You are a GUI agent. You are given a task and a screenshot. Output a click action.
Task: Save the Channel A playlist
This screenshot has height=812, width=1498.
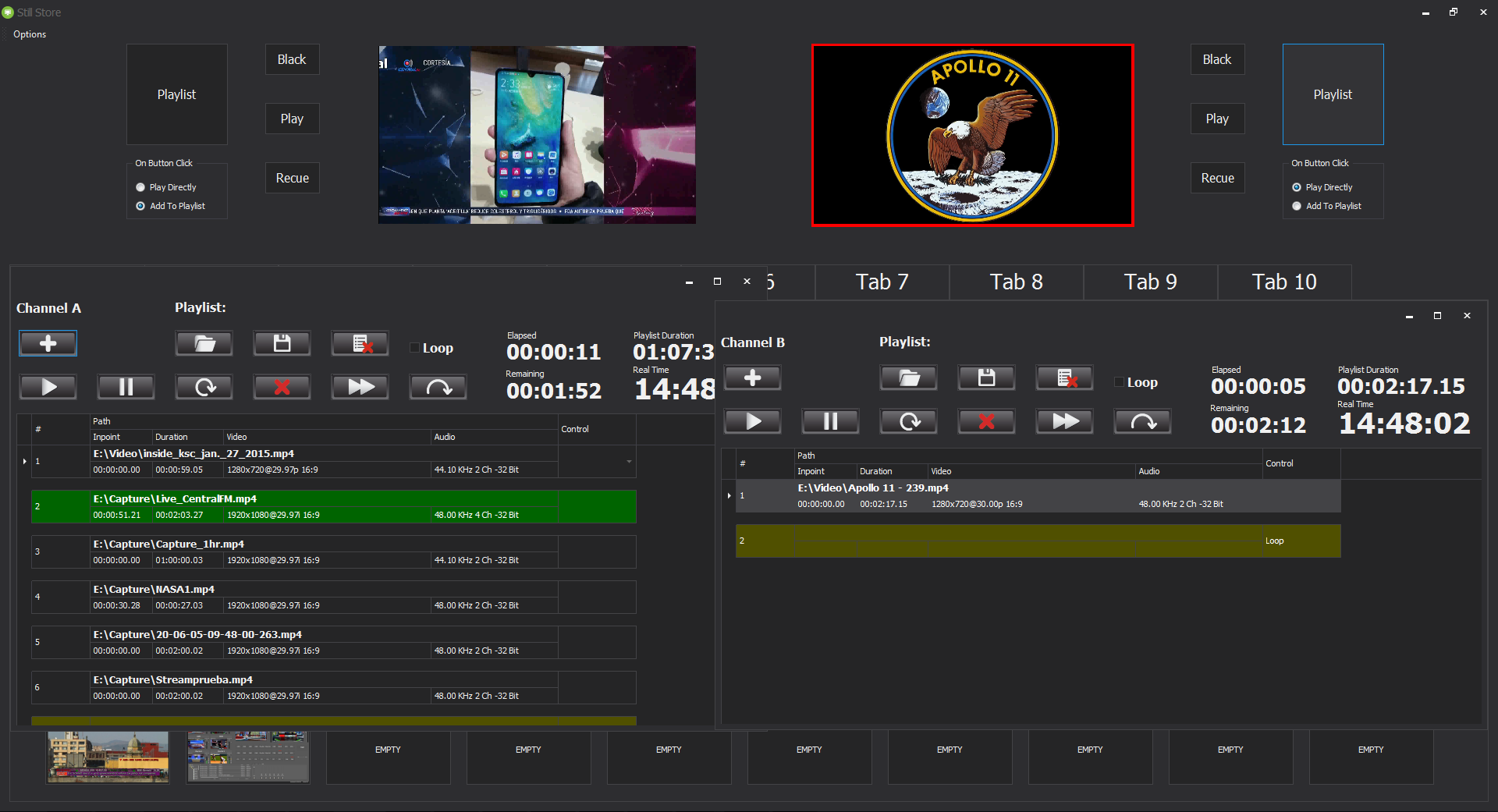pyautogui.click(x=282, y=343)
